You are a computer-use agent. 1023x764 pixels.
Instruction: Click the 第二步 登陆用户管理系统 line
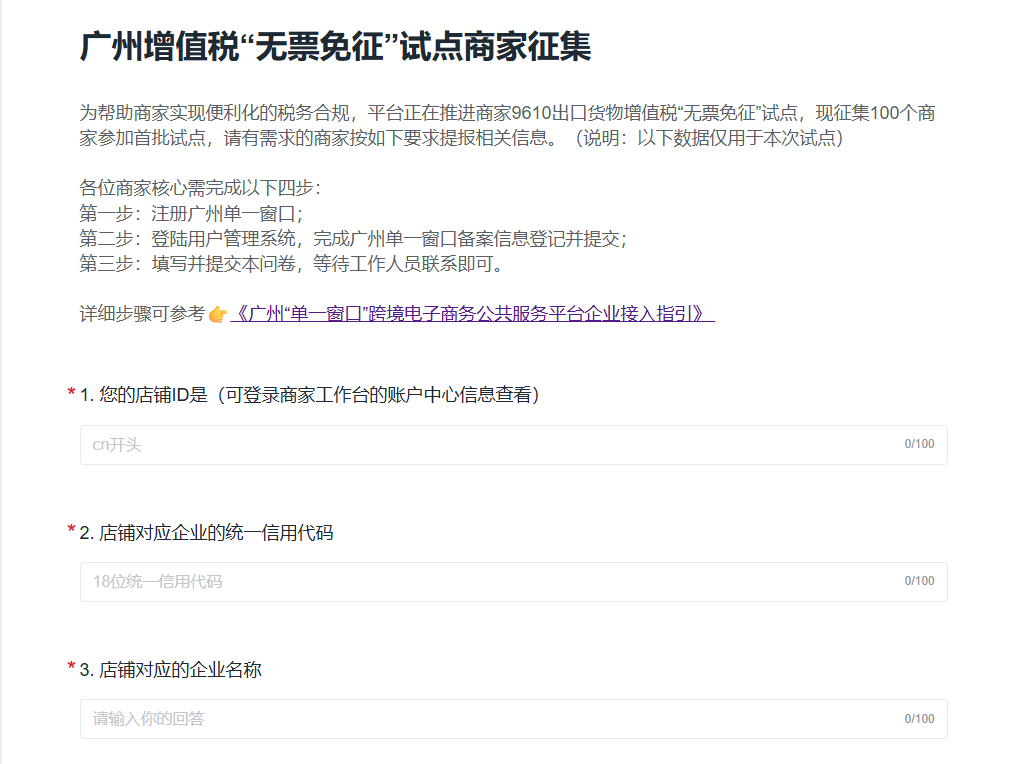[x=353, y=239]
